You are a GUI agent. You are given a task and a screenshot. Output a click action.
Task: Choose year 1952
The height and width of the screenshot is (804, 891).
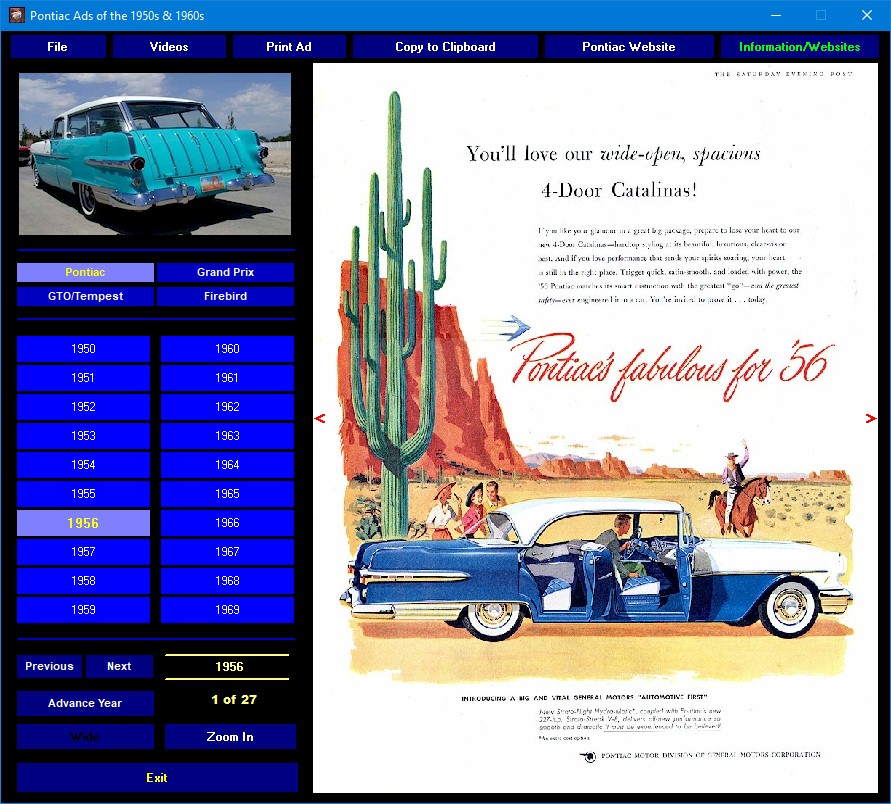(84, 407)
